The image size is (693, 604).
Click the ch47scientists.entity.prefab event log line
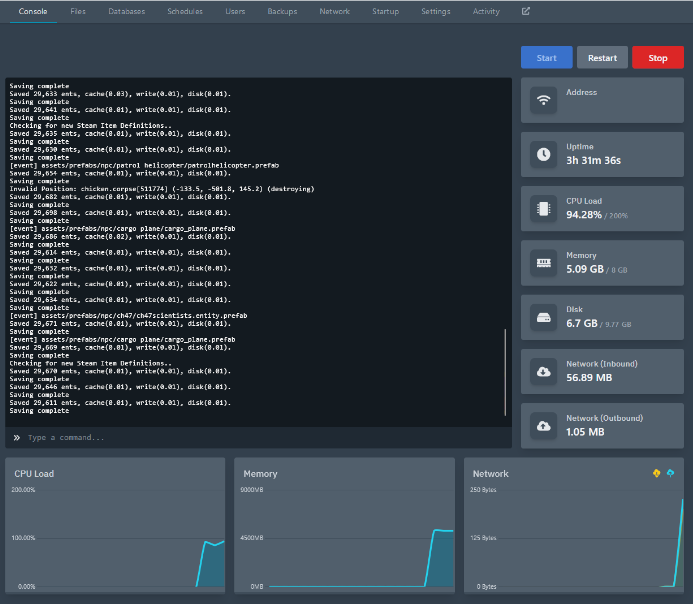[x=128, y=316]
